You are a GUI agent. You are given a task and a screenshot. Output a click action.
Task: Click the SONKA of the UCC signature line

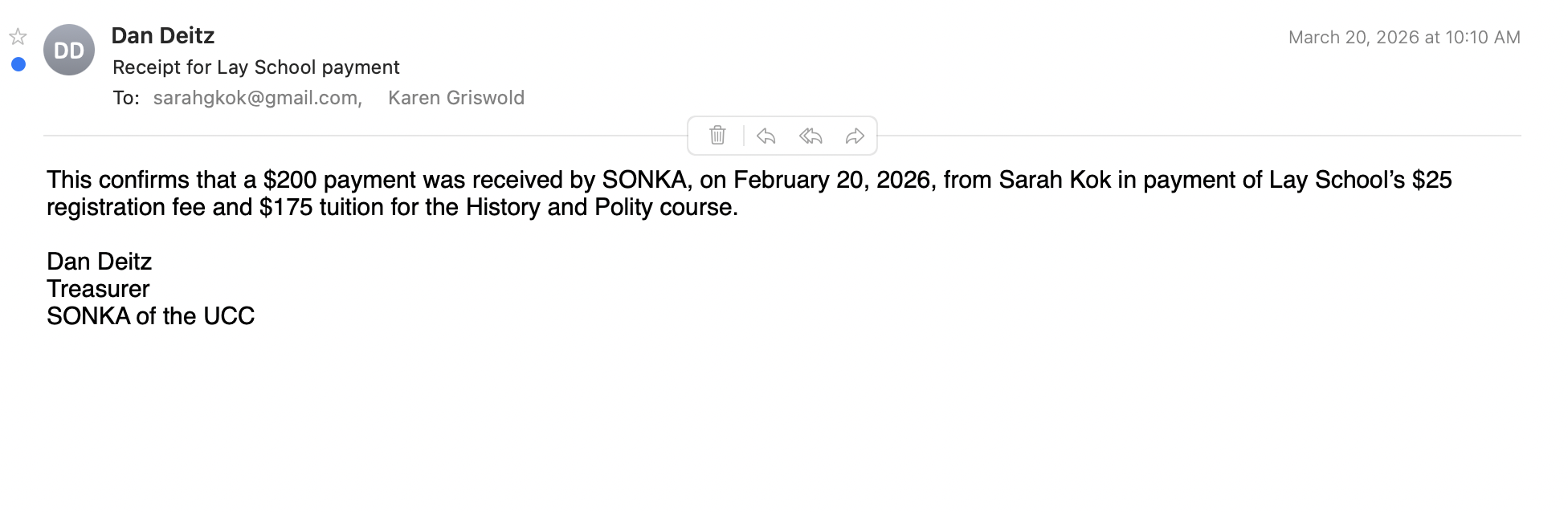coord(150,316)
